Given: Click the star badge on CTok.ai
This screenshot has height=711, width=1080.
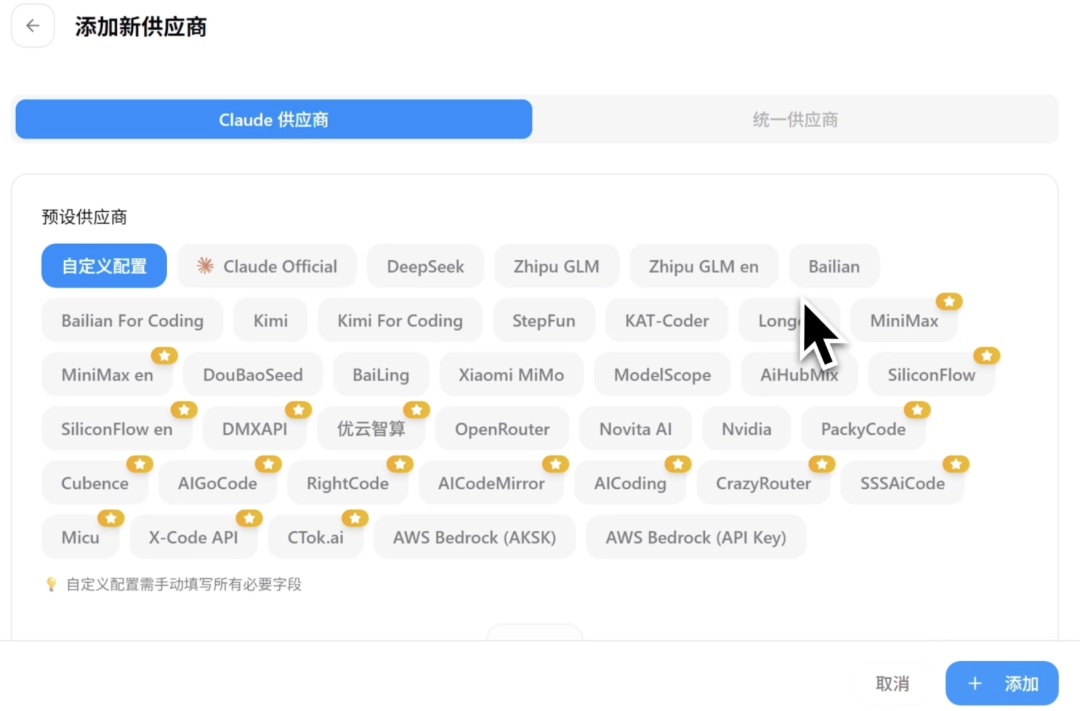Looking at the screenshot, I should point(355,518).
